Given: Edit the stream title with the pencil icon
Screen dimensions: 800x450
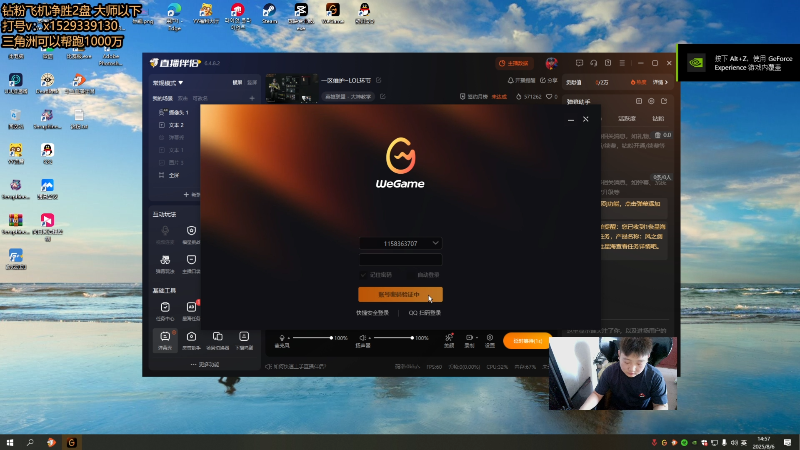Looking at the screenshot, I should click(379, 80).
